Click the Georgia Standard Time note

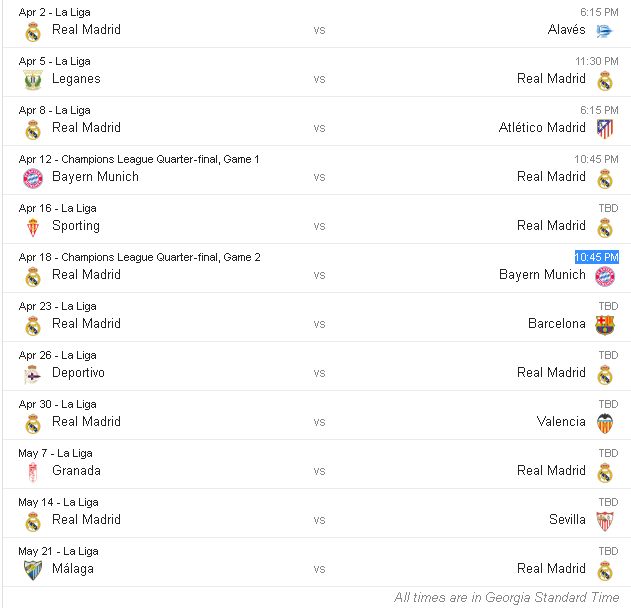click(506, 597)
